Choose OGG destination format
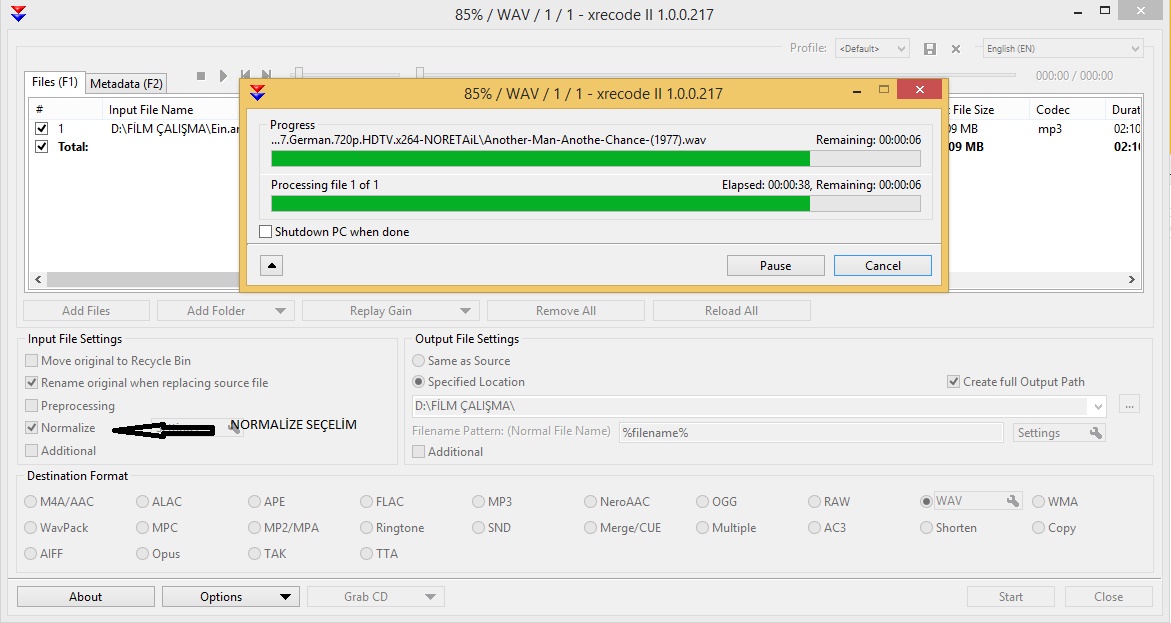1171x623 pixels. (x=703, y=502)
